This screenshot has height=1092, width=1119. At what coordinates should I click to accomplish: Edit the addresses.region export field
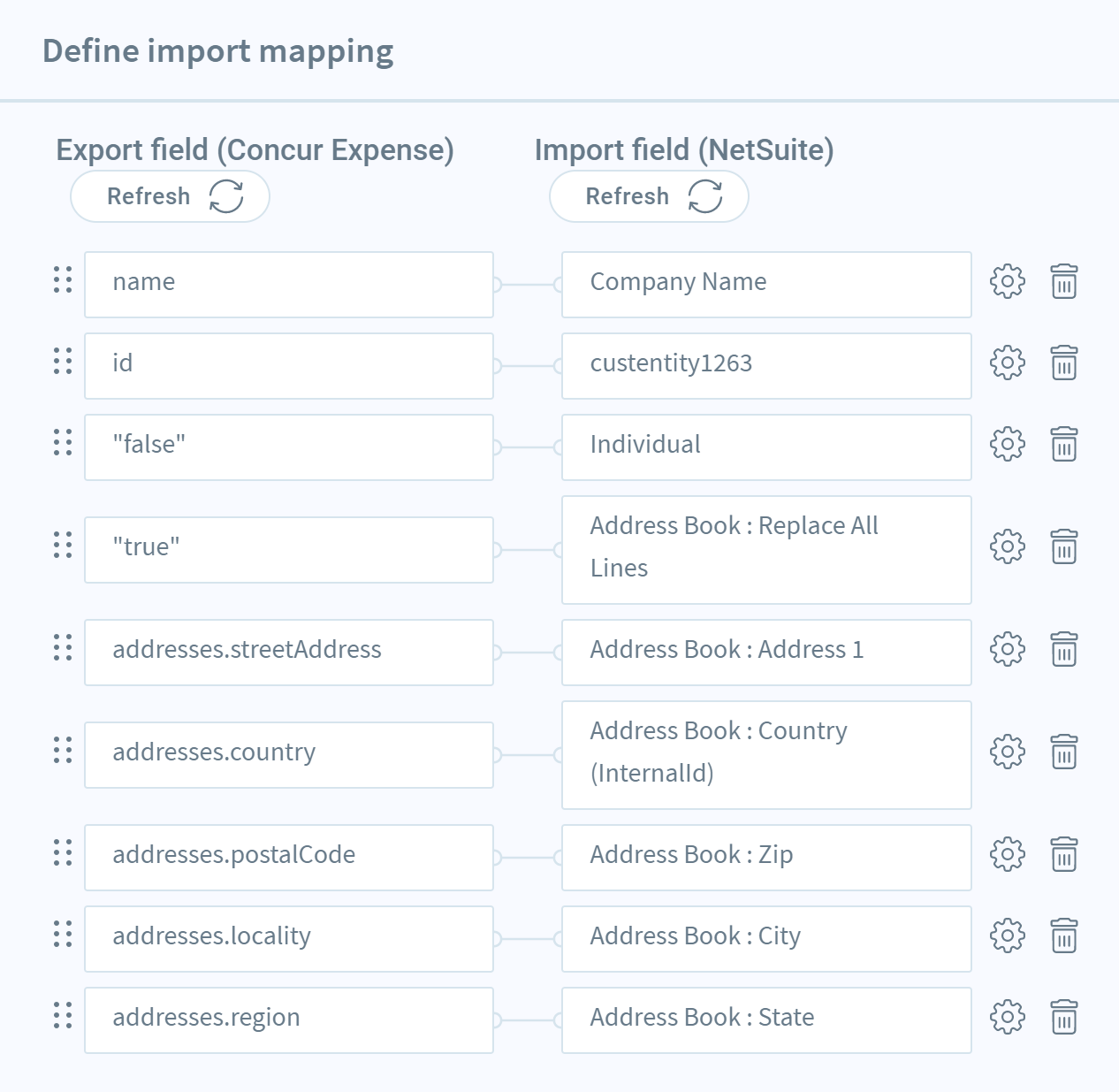point(289,1020)
